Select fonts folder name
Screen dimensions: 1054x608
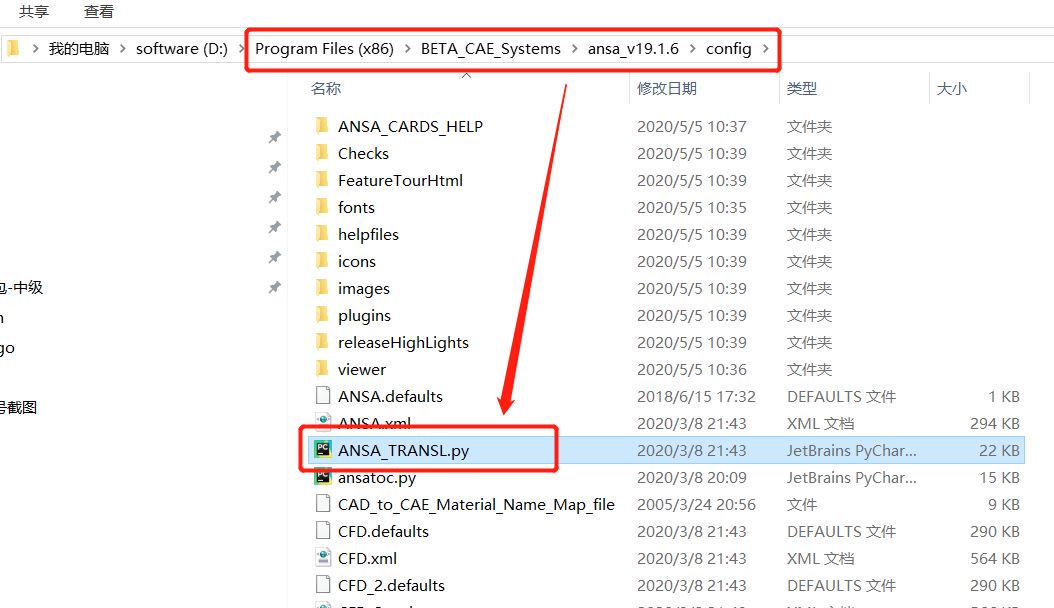click(356, 208)
